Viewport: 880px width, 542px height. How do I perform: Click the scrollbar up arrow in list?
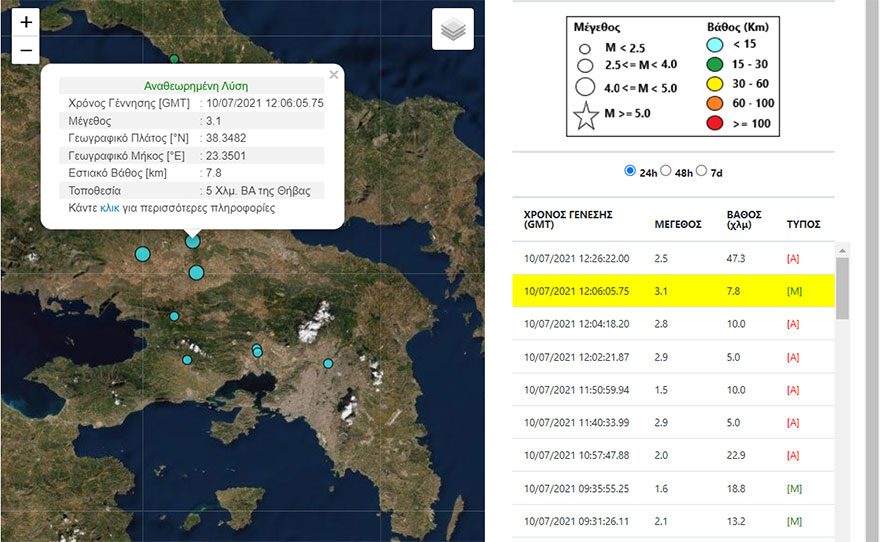842,250
